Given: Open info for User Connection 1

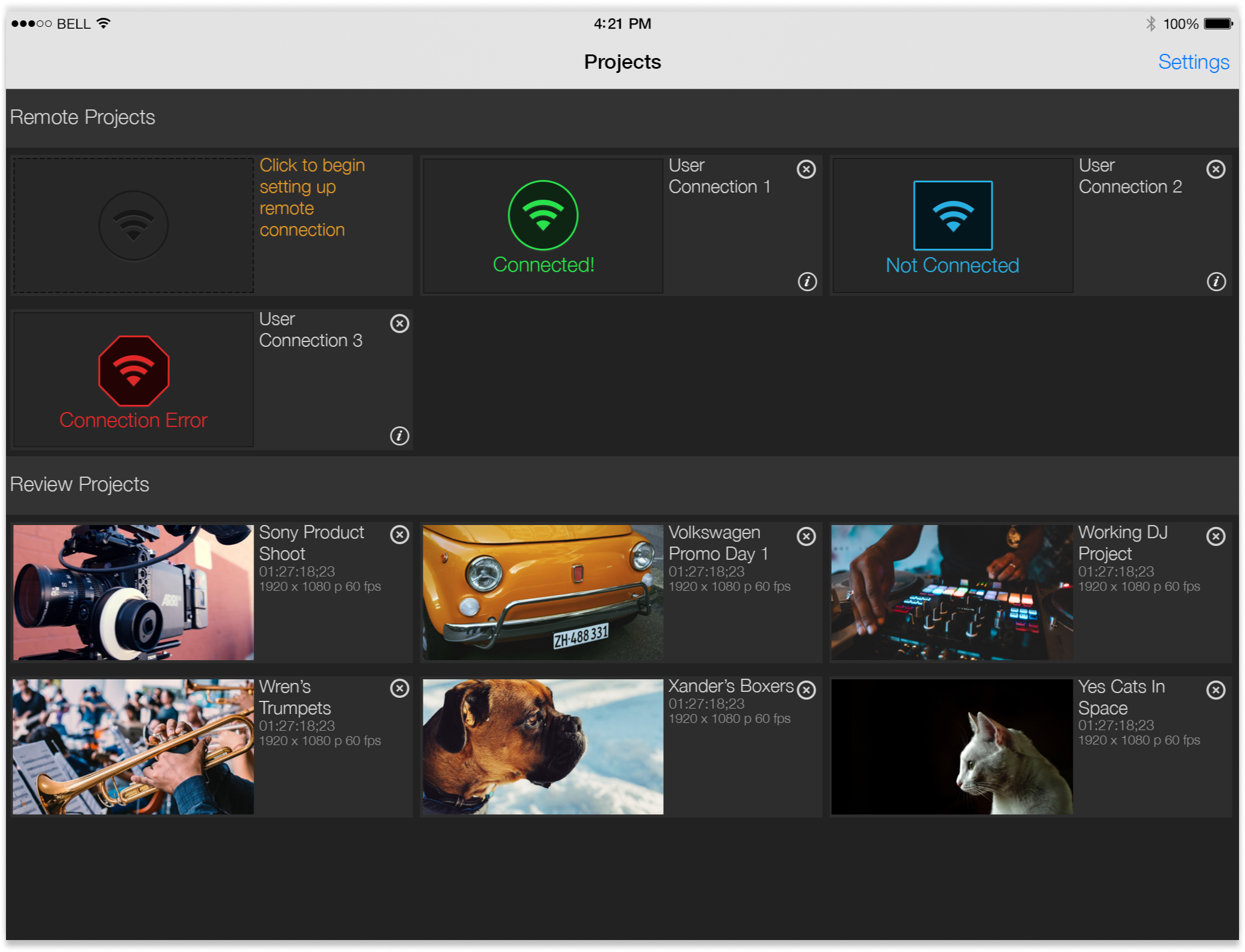Looking at the screenshot, I should pos(807,282).
